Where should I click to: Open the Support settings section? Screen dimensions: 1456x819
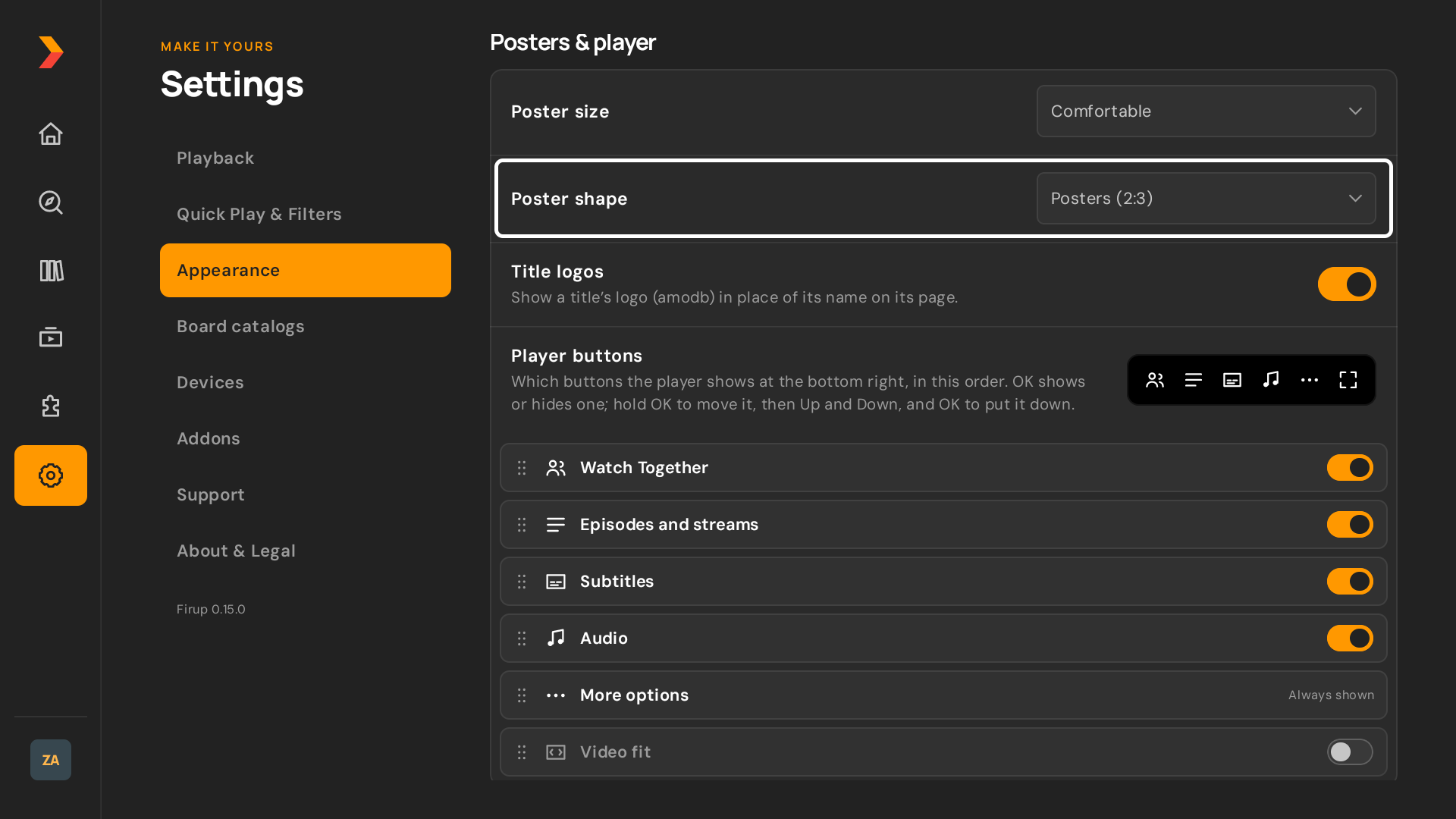[306, 495]
